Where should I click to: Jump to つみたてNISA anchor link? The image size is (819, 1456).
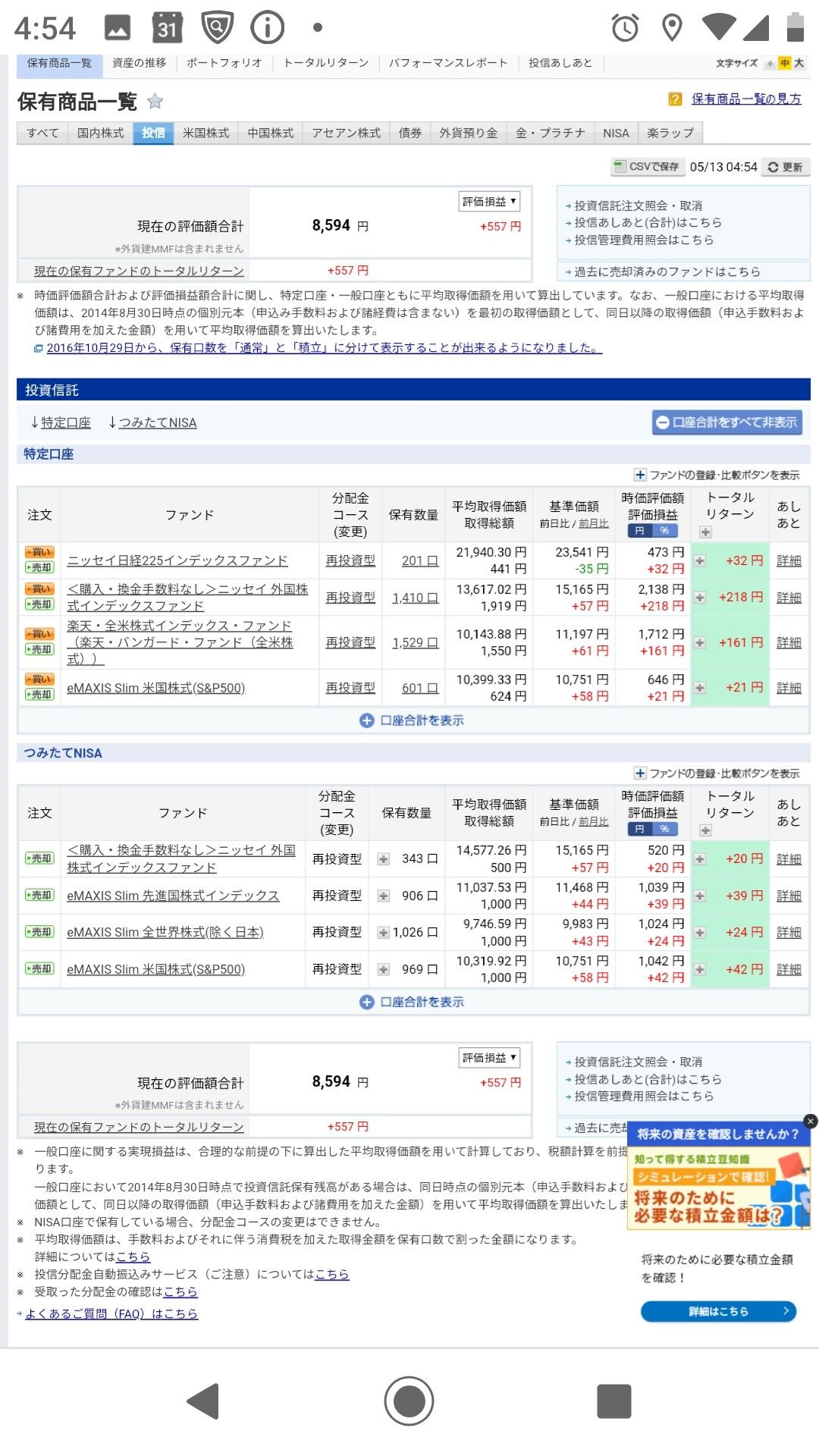click(x=157, y=422)
